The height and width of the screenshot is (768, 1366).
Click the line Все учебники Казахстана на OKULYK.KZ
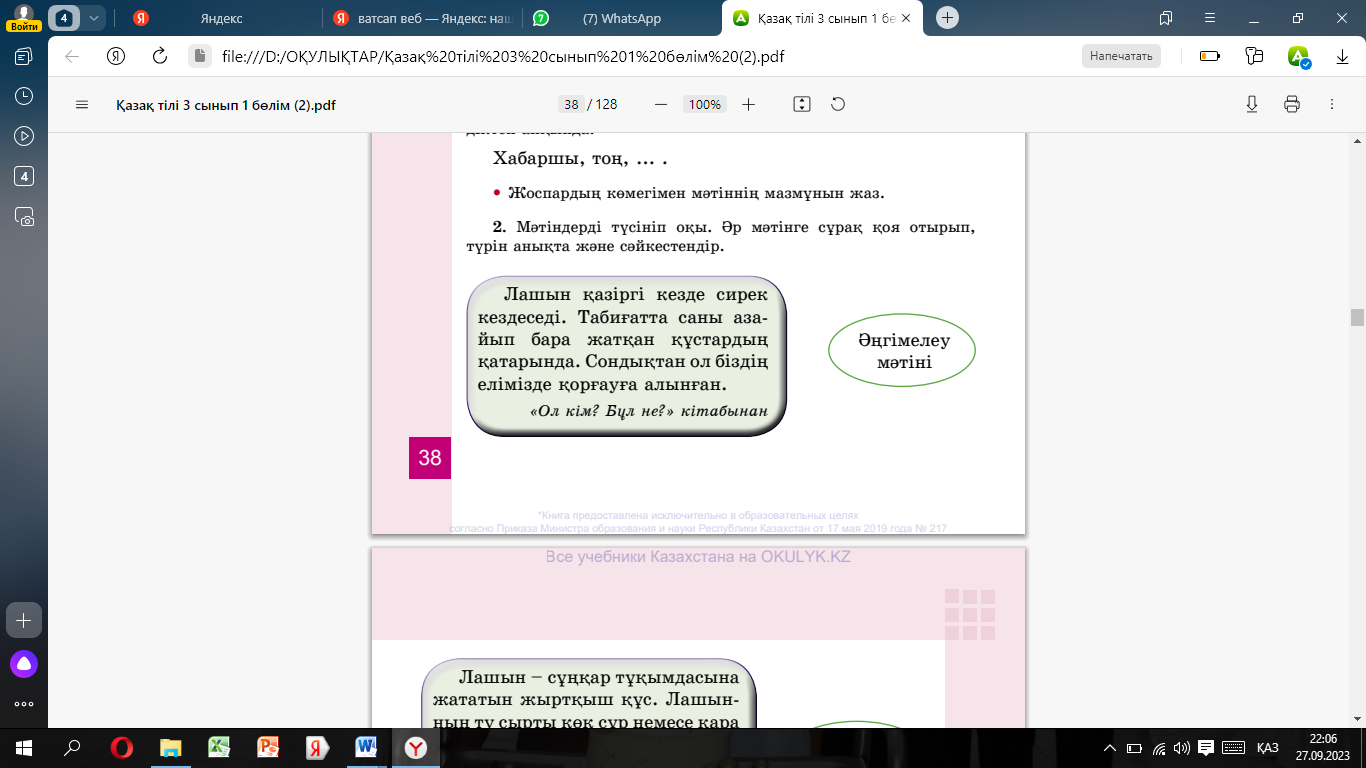(x=698, y=556)
